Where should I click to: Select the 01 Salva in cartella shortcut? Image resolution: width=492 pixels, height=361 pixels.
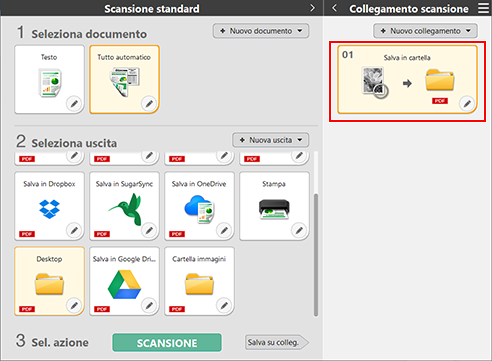point(407,80)
